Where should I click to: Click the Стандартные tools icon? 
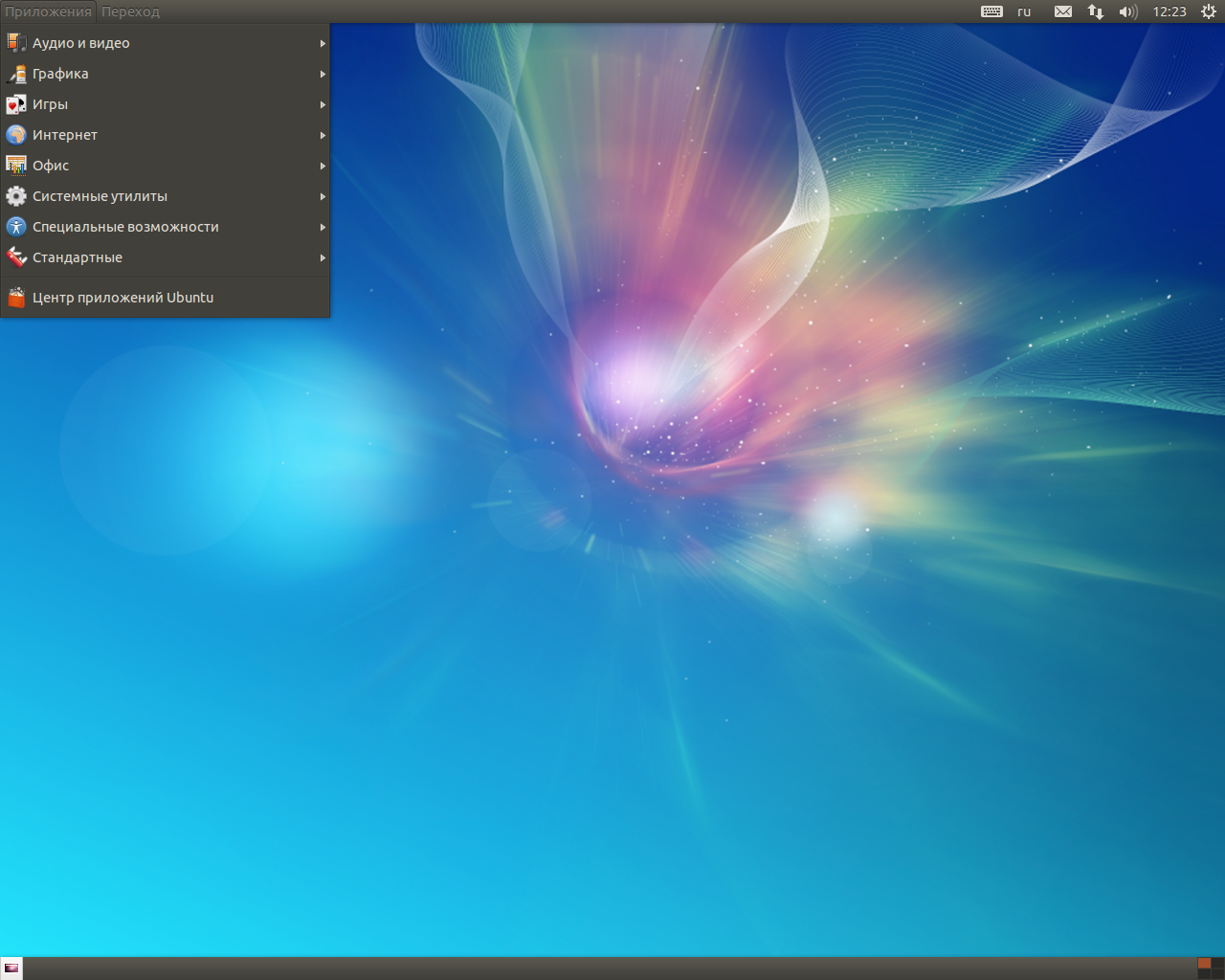[x=16, y=257]
